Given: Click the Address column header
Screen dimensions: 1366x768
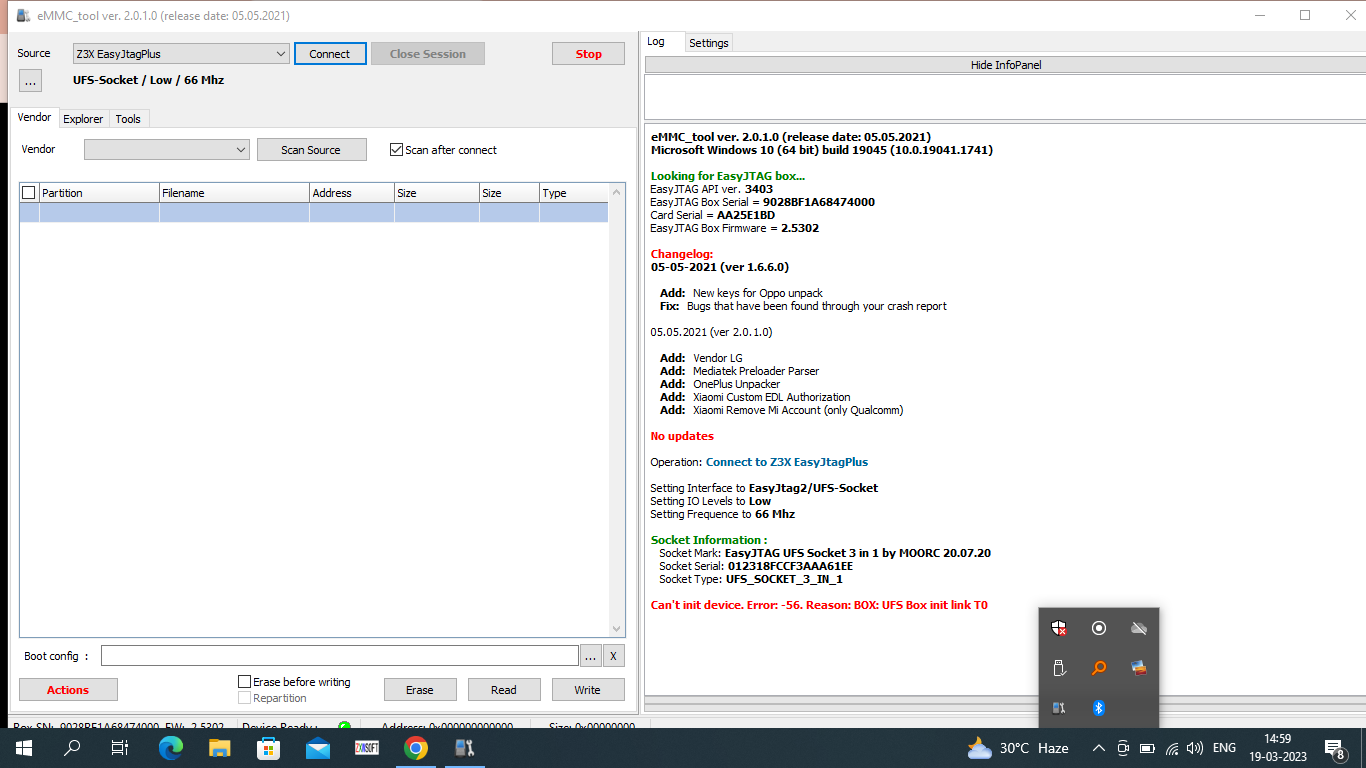Looking at the screenshot, I should pos(352,193).
